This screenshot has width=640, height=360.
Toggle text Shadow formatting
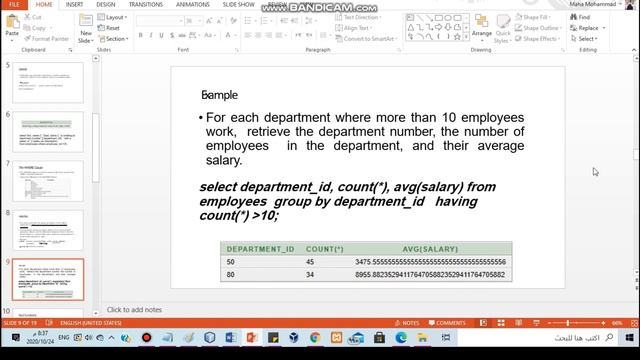(172, 36)
